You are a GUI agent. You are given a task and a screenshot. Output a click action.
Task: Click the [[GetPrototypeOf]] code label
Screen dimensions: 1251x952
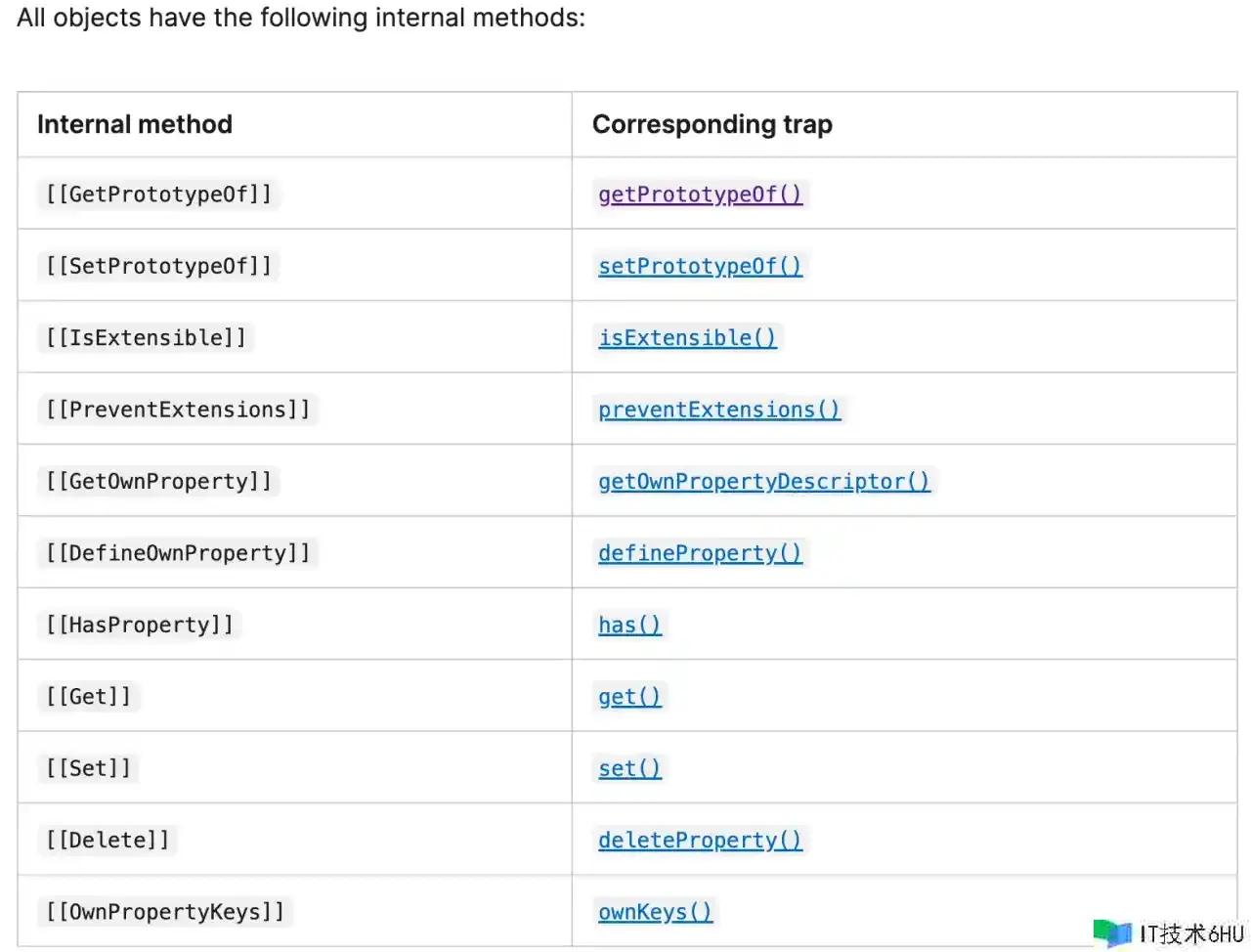(x=158, y=195)
